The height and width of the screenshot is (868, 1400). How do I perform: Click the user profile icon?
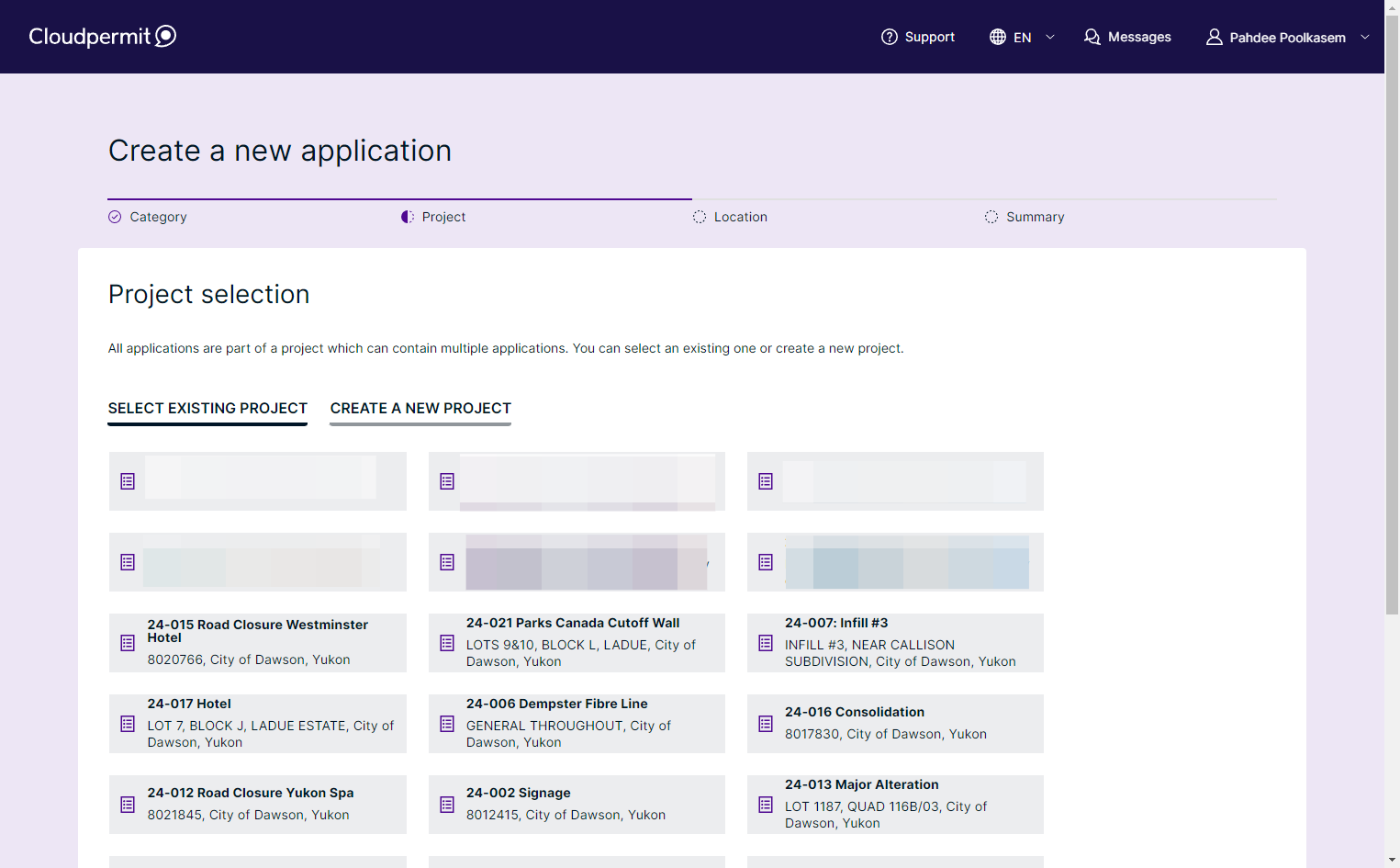pos(1215,37)
